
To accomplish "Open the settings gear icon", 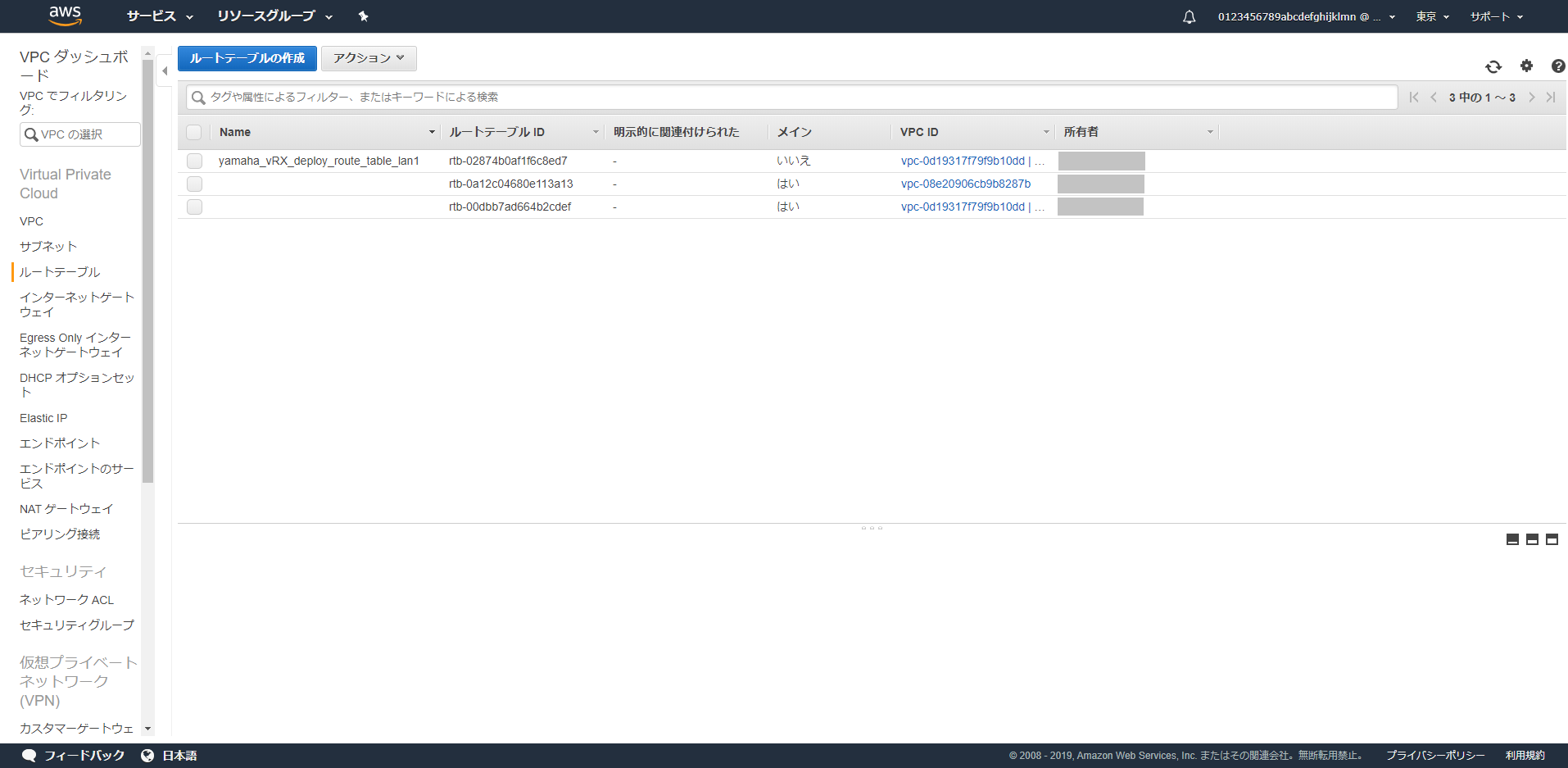I will (1526, 66).
